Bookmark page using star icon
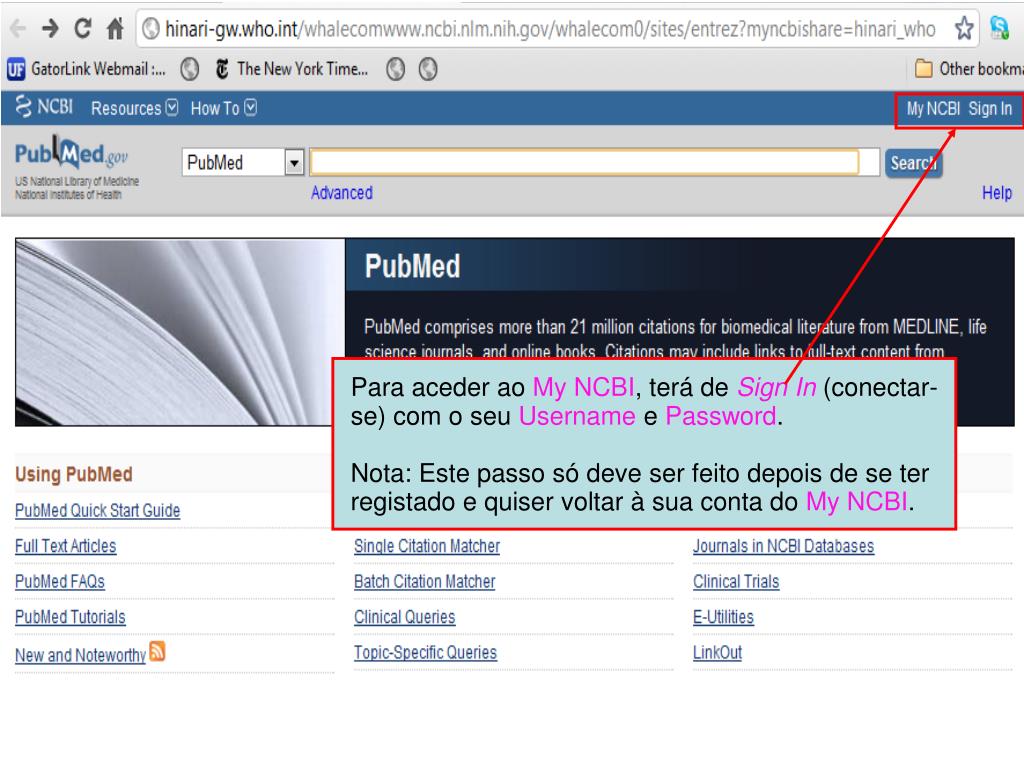1024x768 pixels. pos(964,30)
